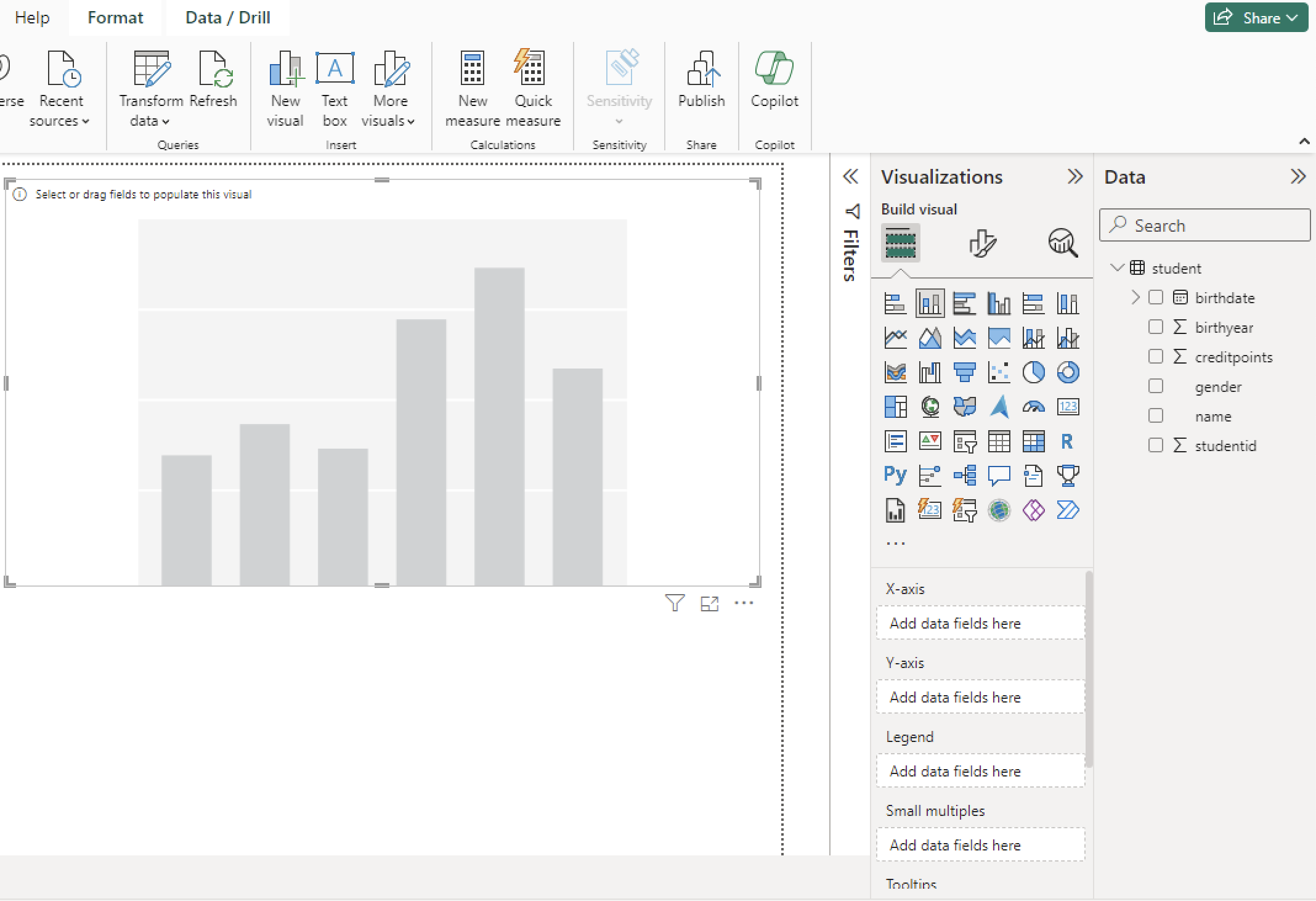The width and height of the screenshot is (1316, 901).
Task: Select the funnel chart visual
Action: (x=965, y=372)
